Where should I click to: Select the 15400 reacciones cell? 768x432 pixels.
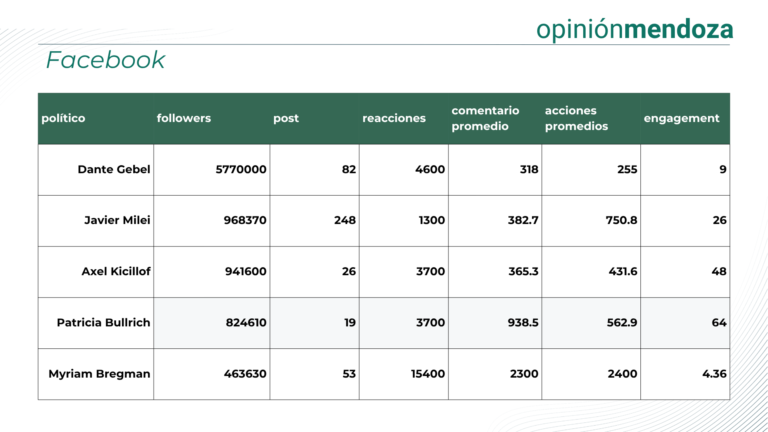[x=404, y=374]
